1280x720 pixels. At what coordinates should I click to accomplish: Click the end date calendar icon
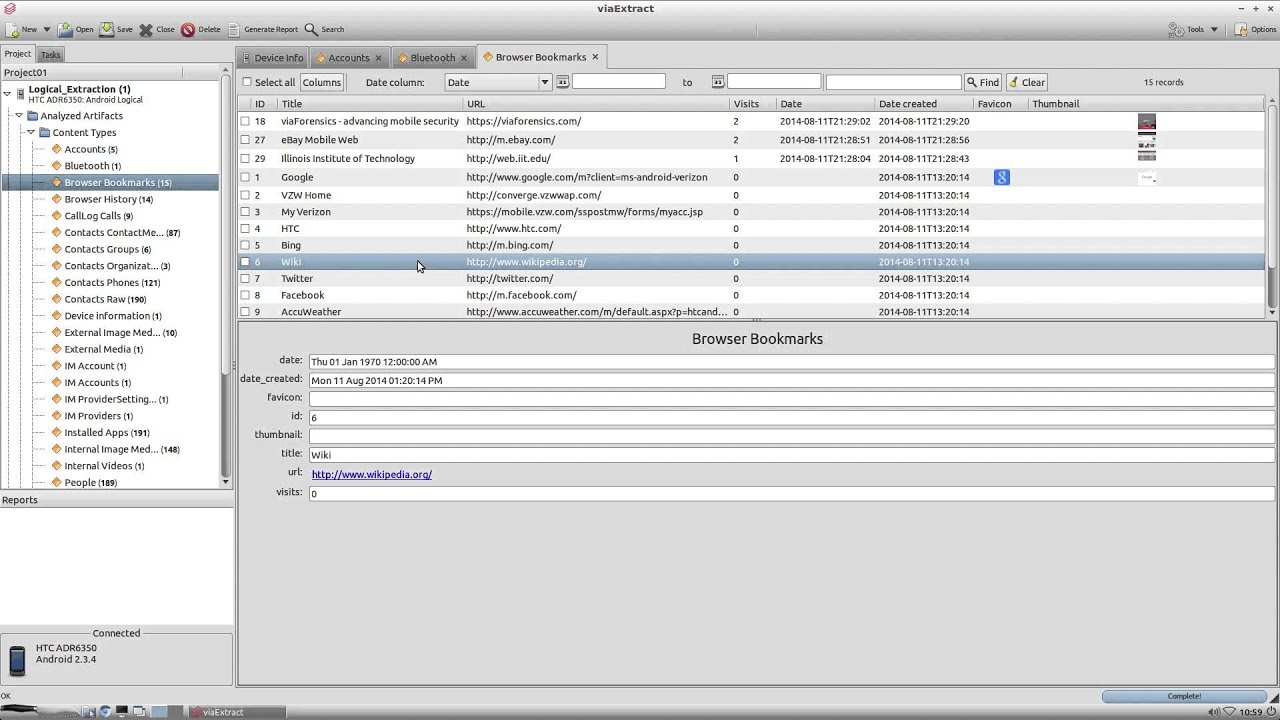point(718,82)
